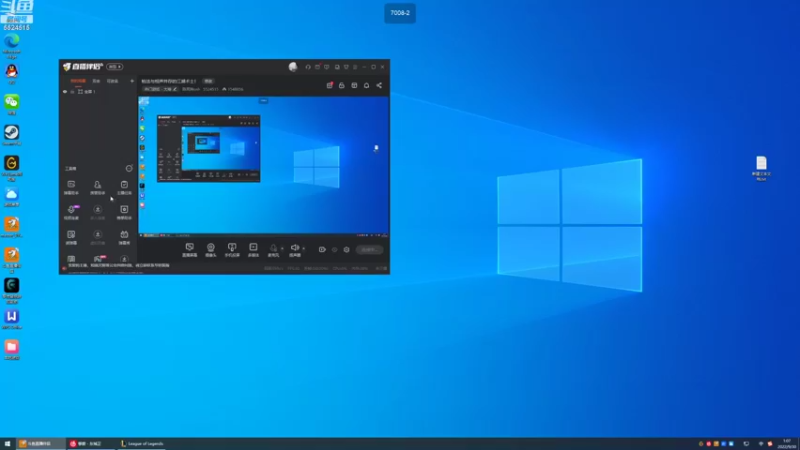Screen dimensions: 800x450
Task: Add a screen capture source from bottom toolbar
Action: coord(189,249)
